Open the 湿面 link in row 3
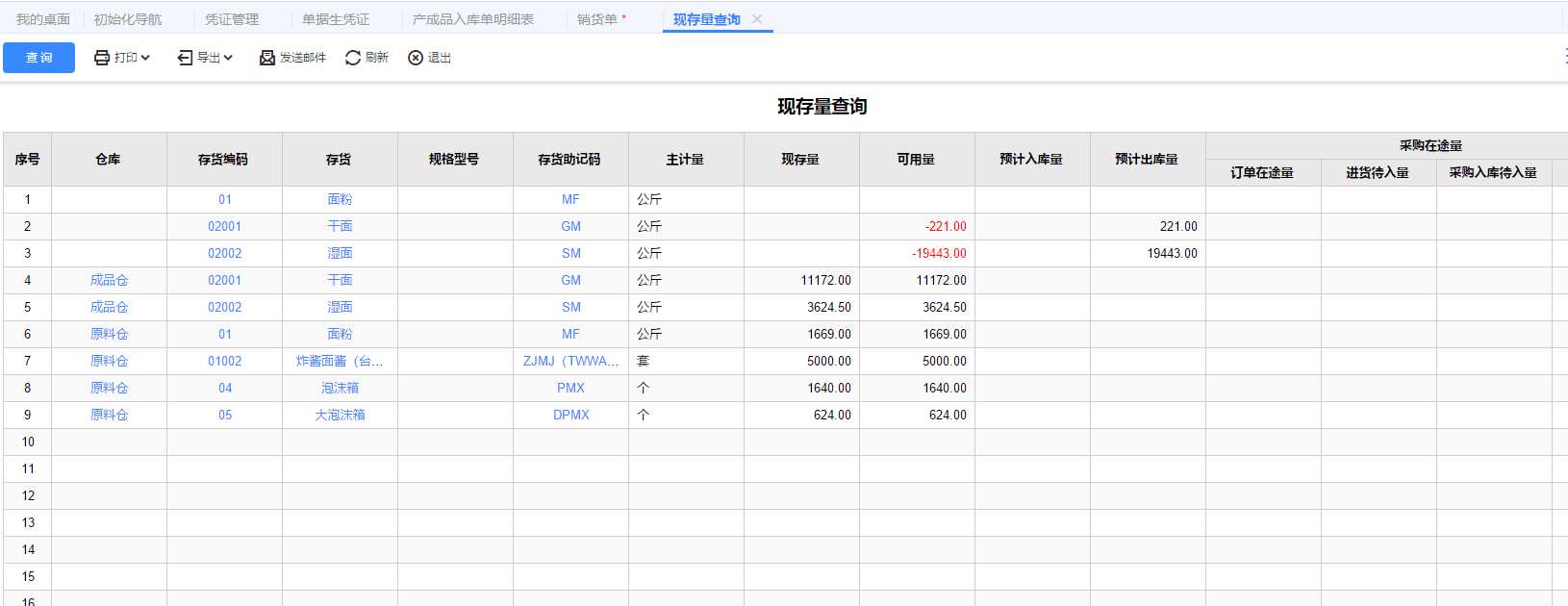Image resolution: width=1568 pixels, height=606 pixels. tap(340, 254)
